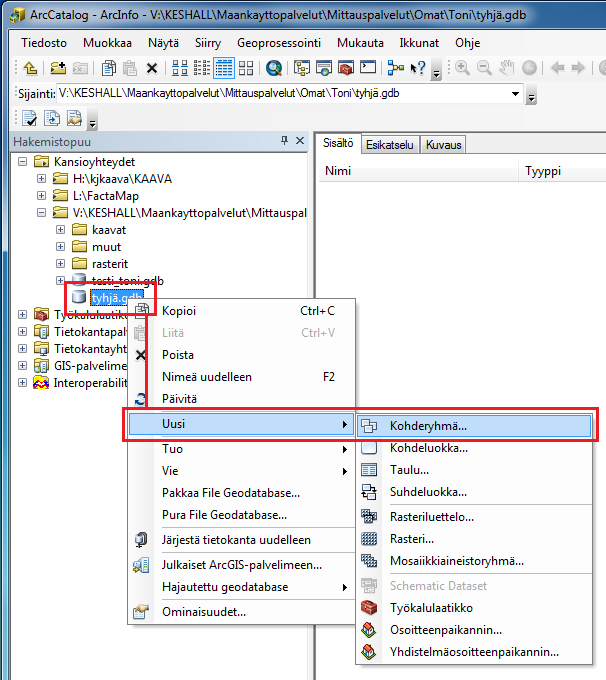Screen dimensions: 606x680
Task: Sort by the Nimi column header
Action: coord(419,171)
